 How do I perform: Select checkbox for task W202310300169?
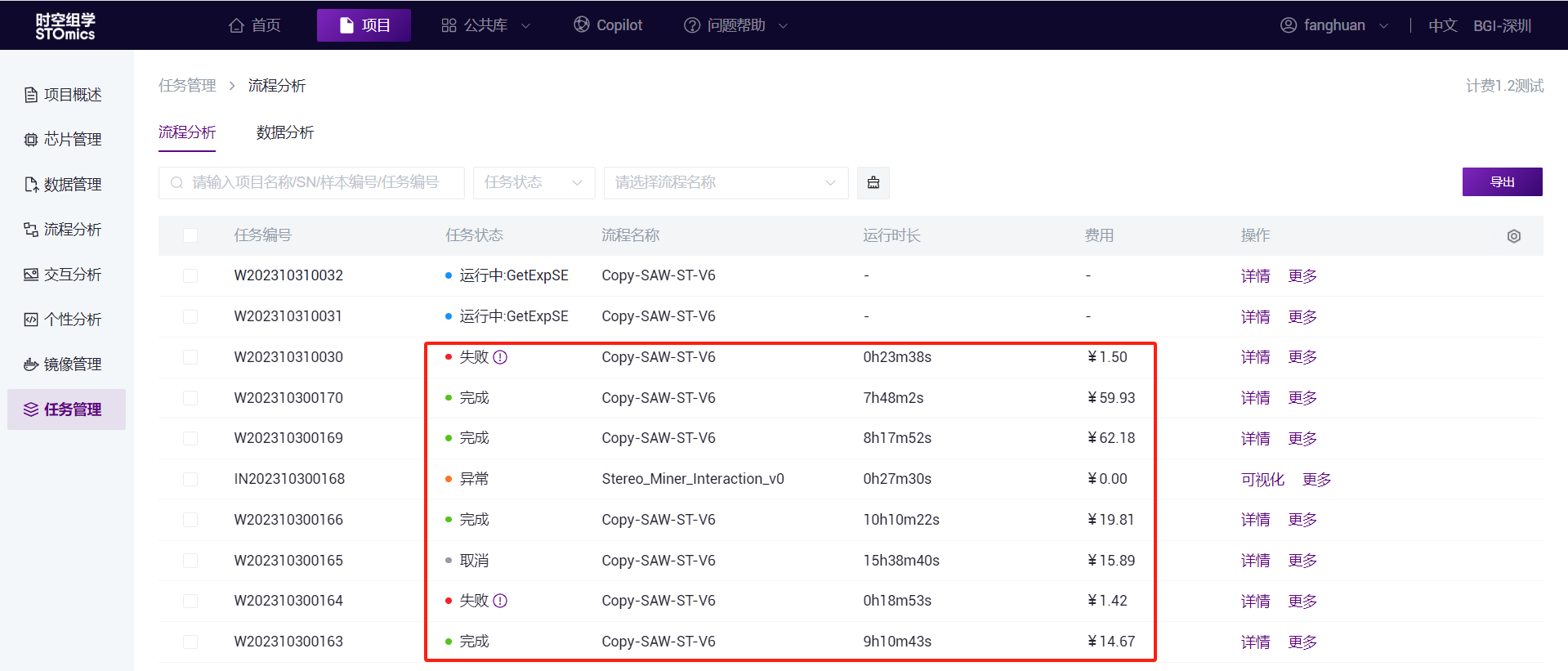tap(190, 438)
